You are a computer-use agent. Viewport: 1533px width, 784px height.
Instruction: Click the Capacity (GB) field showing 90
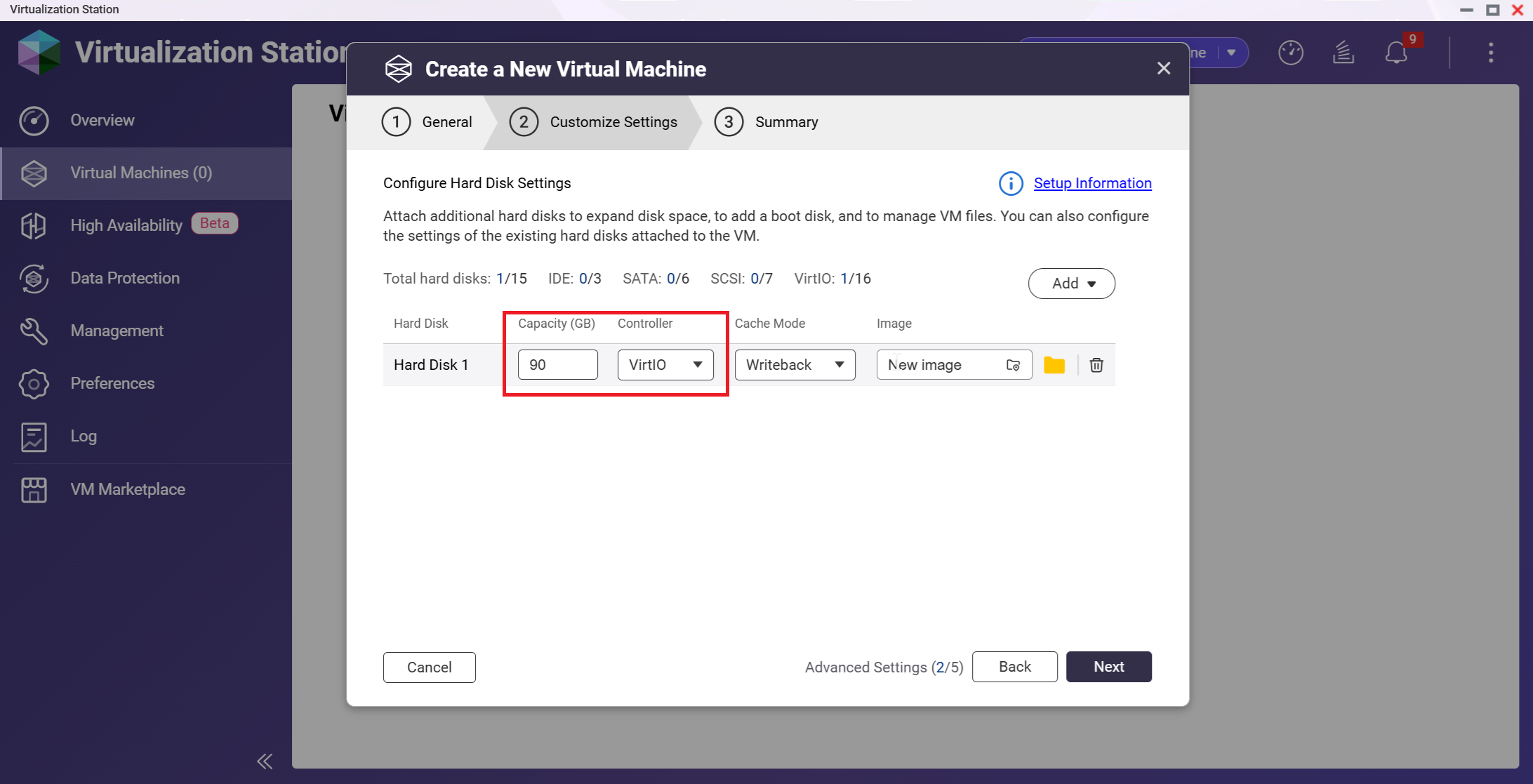pos(558,365)
